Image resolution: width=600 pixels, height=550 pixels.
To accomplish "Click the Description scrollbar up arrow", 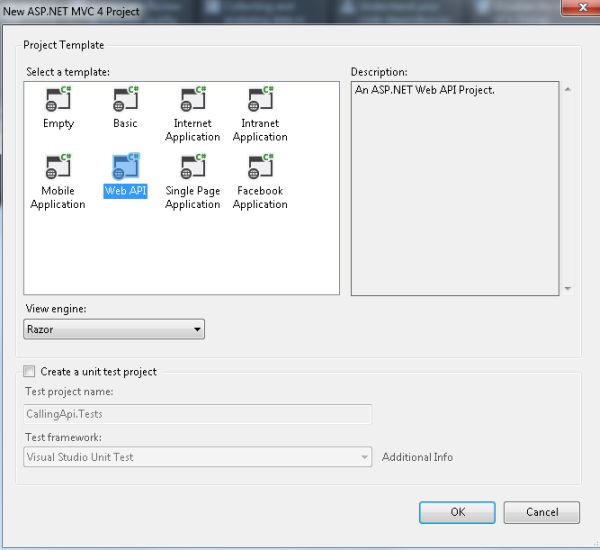I will pos(568,90).
